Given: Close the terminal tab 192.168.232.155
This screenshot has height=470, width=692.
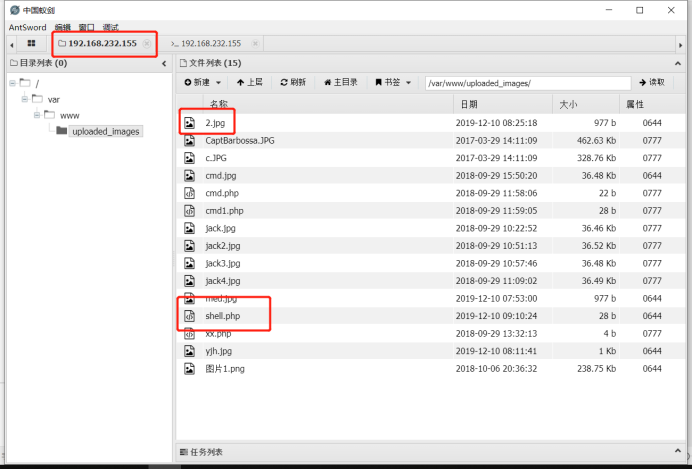Looking at the screenshot, I should 255,43.
